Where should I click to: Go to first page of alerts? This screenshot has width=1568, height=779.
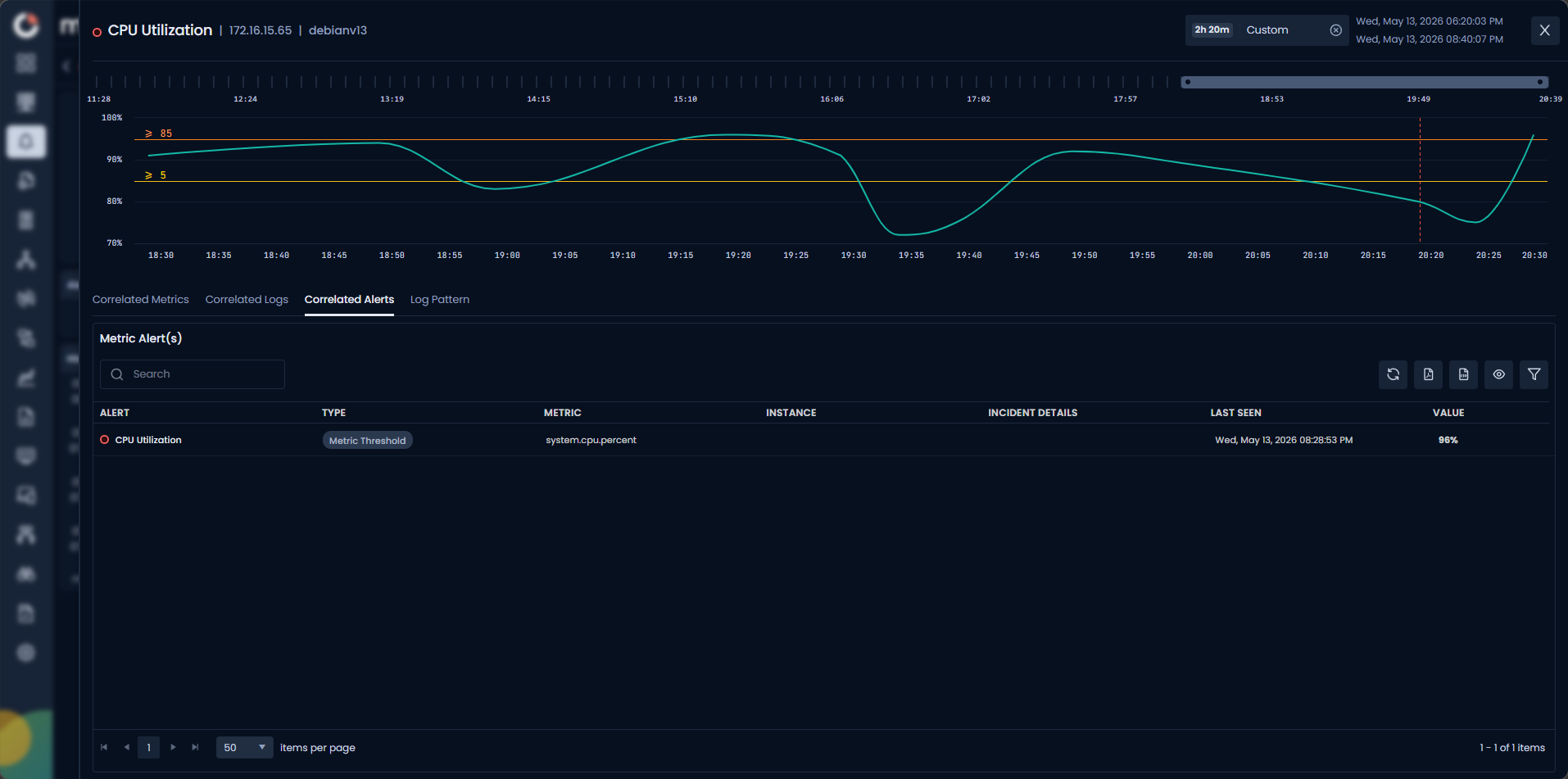click(104, 747)
